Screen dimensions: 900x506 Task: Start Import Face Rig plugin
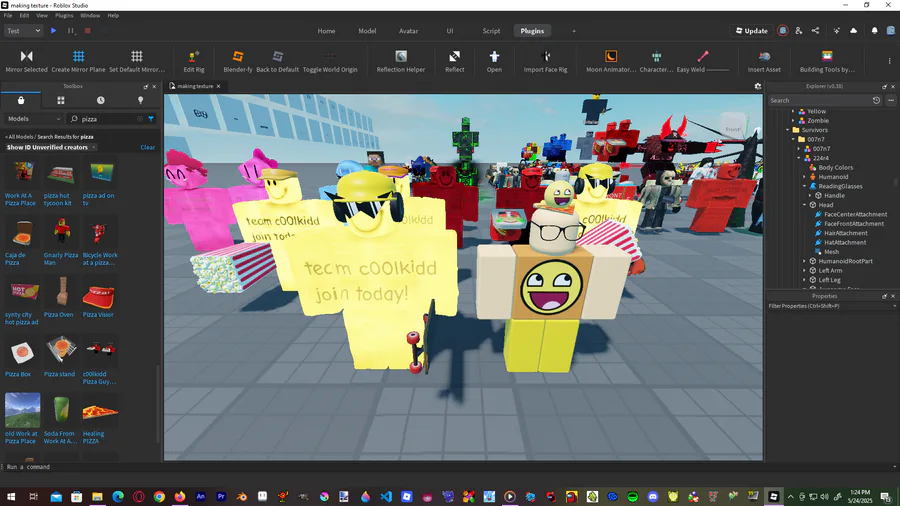tap(545, 61)
